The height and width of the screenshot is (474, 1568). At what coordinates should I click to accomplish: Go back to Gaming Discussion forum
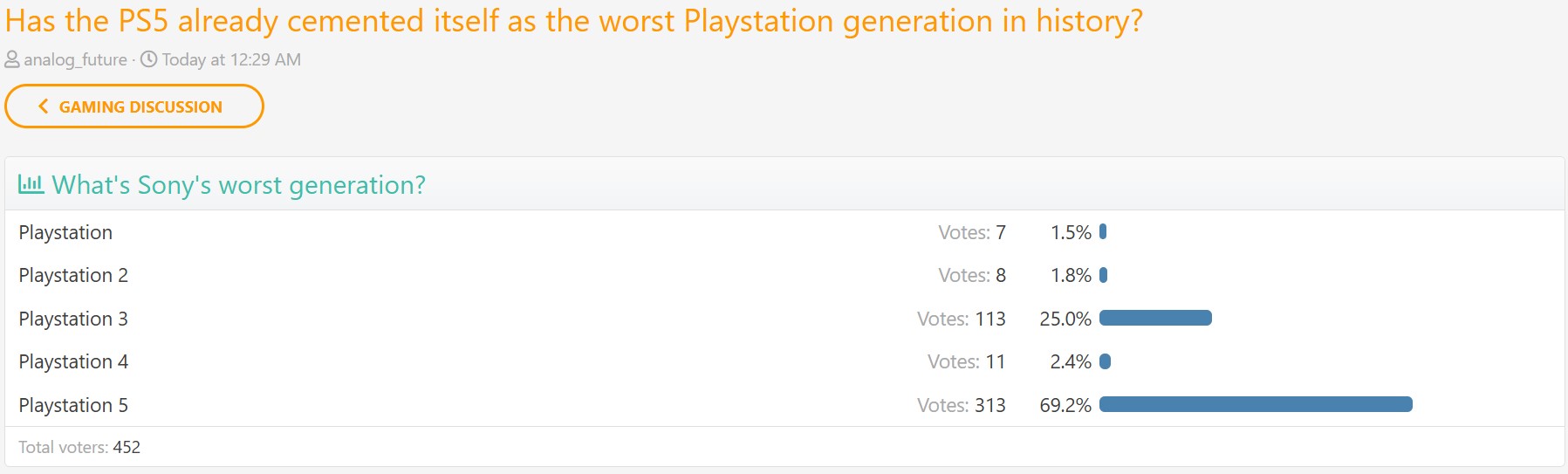click(x=134, y=106)
